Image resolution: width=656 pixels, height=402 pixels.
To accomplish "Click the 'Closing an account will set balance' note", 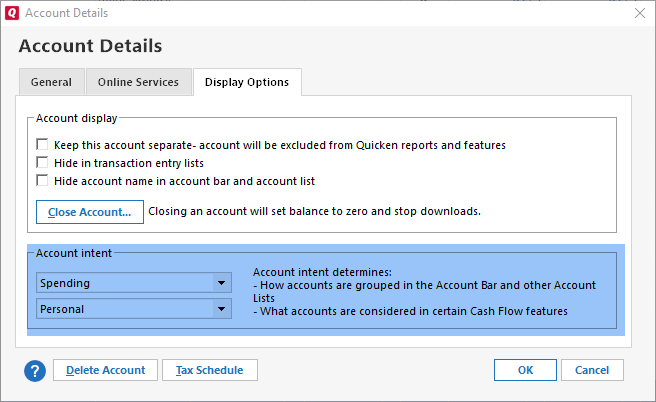I will (x=314, y=212).
